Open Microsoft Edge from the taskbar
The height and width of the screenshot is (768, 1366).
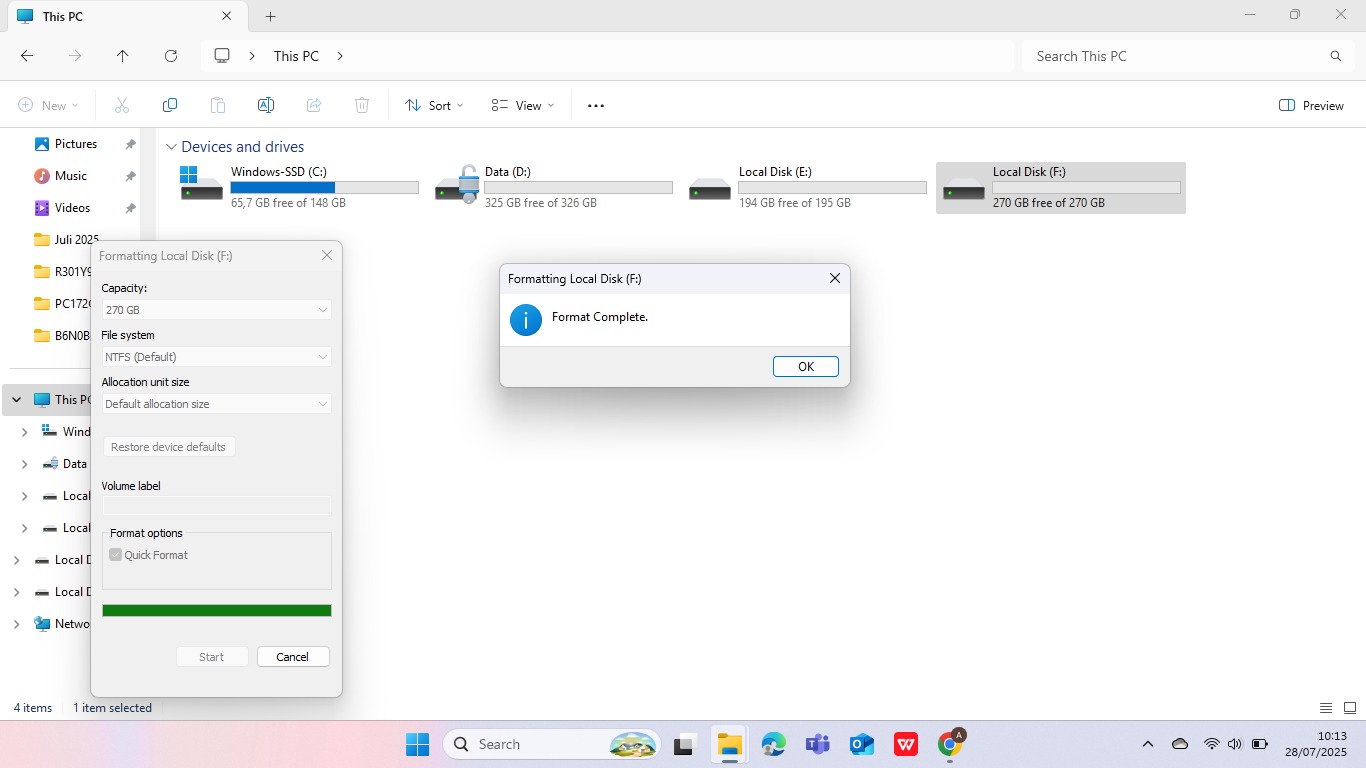coord(773,744)
